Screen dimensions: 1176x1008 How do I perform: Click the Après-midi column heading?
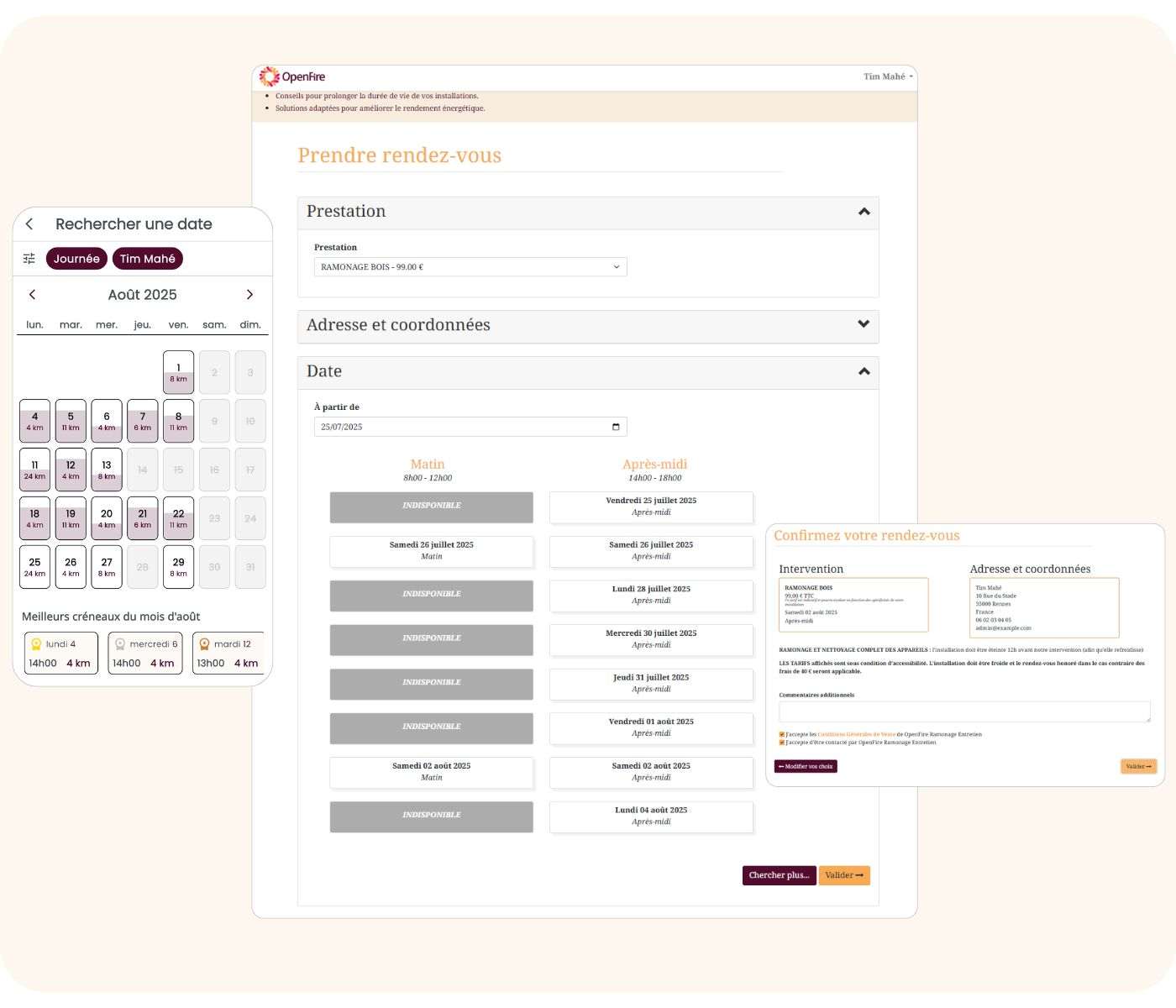(x=655, y=464)
